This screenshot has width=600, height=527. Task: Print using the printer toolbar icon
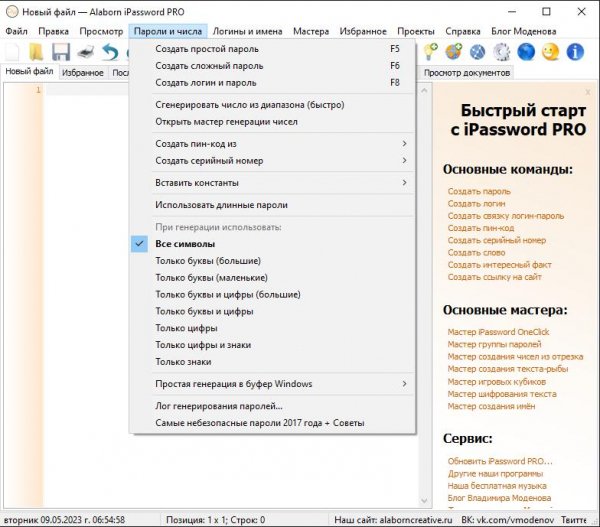[86, 52]
